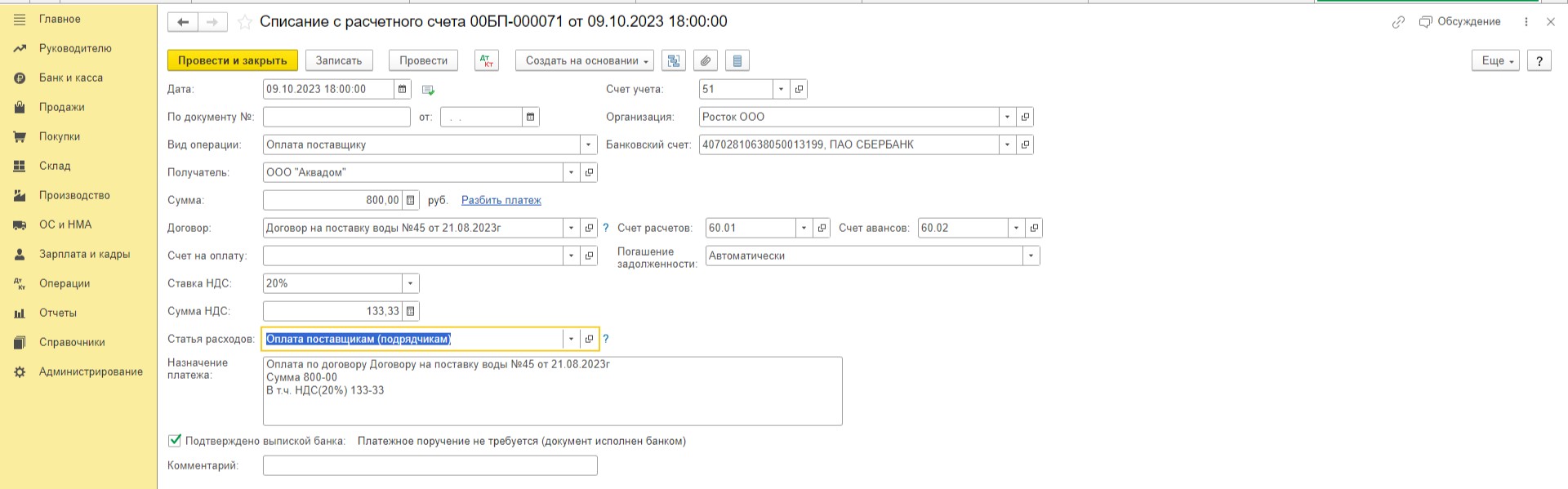Toggle the Подтверждено выпиской банка checkbox

(174, 440)
